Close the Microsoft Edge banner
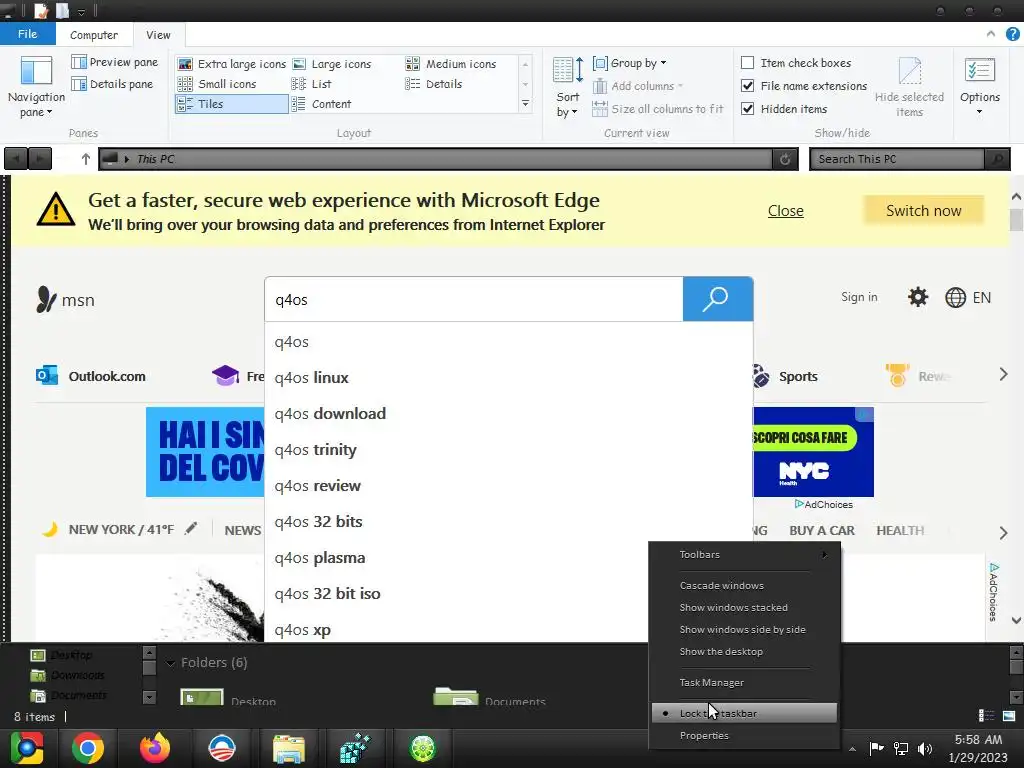This screenshot has width=1024, height=768. click(786, 211)
